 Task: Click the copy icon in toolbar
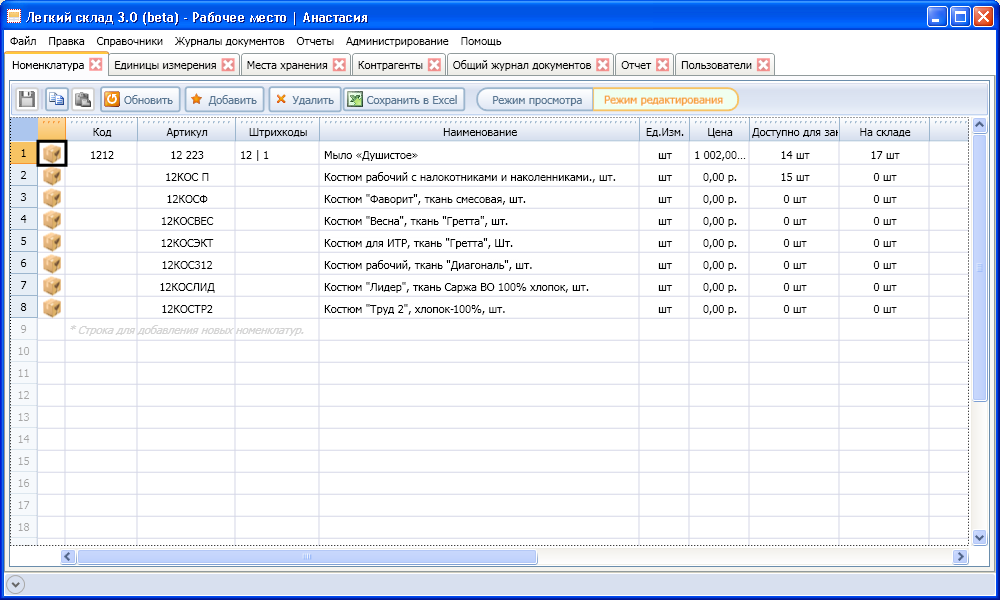56,99
